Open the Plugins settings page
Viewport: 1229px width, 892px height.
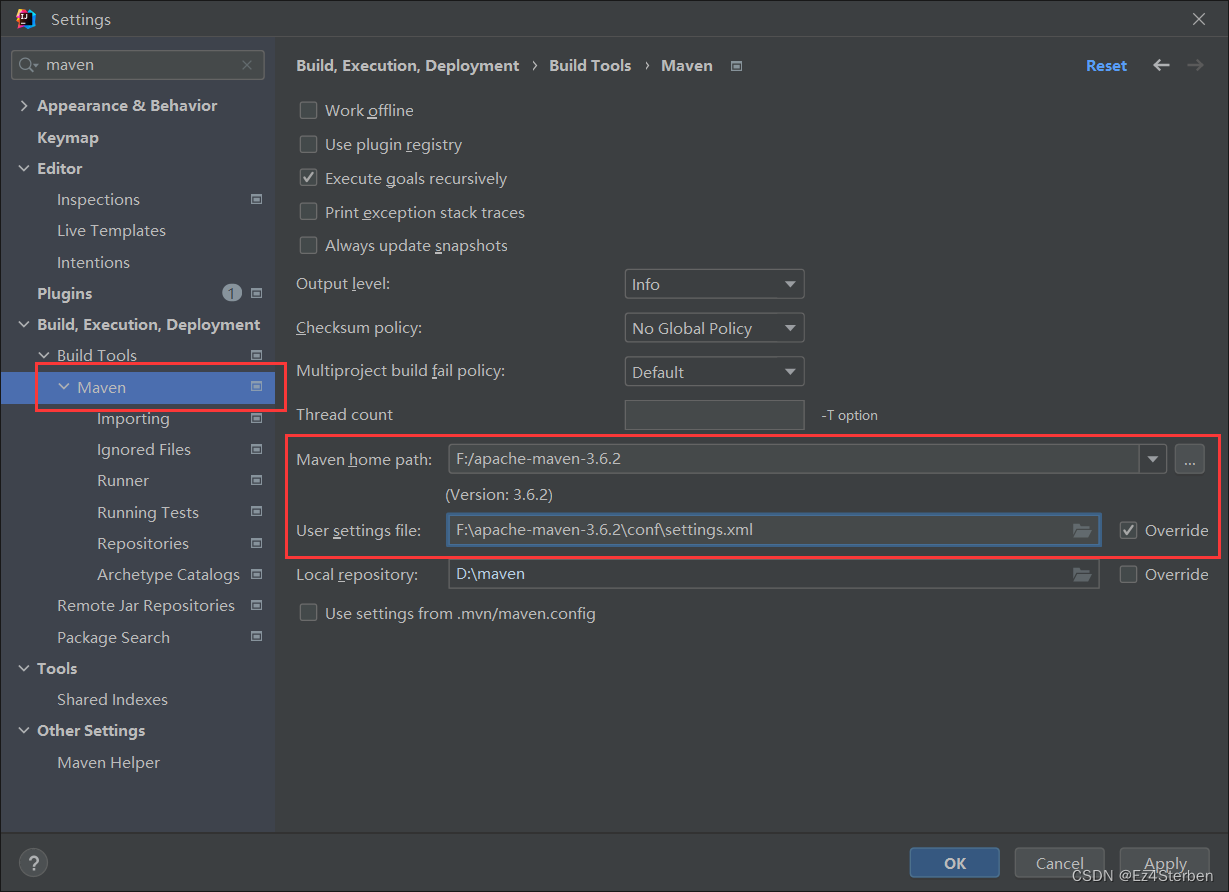coord(65,293)
